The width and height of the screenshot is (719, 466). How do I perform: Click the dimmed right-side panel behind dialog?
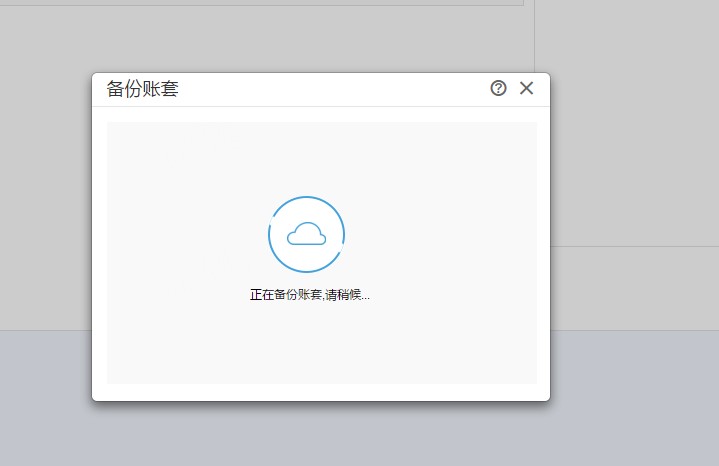click(635, 124)
